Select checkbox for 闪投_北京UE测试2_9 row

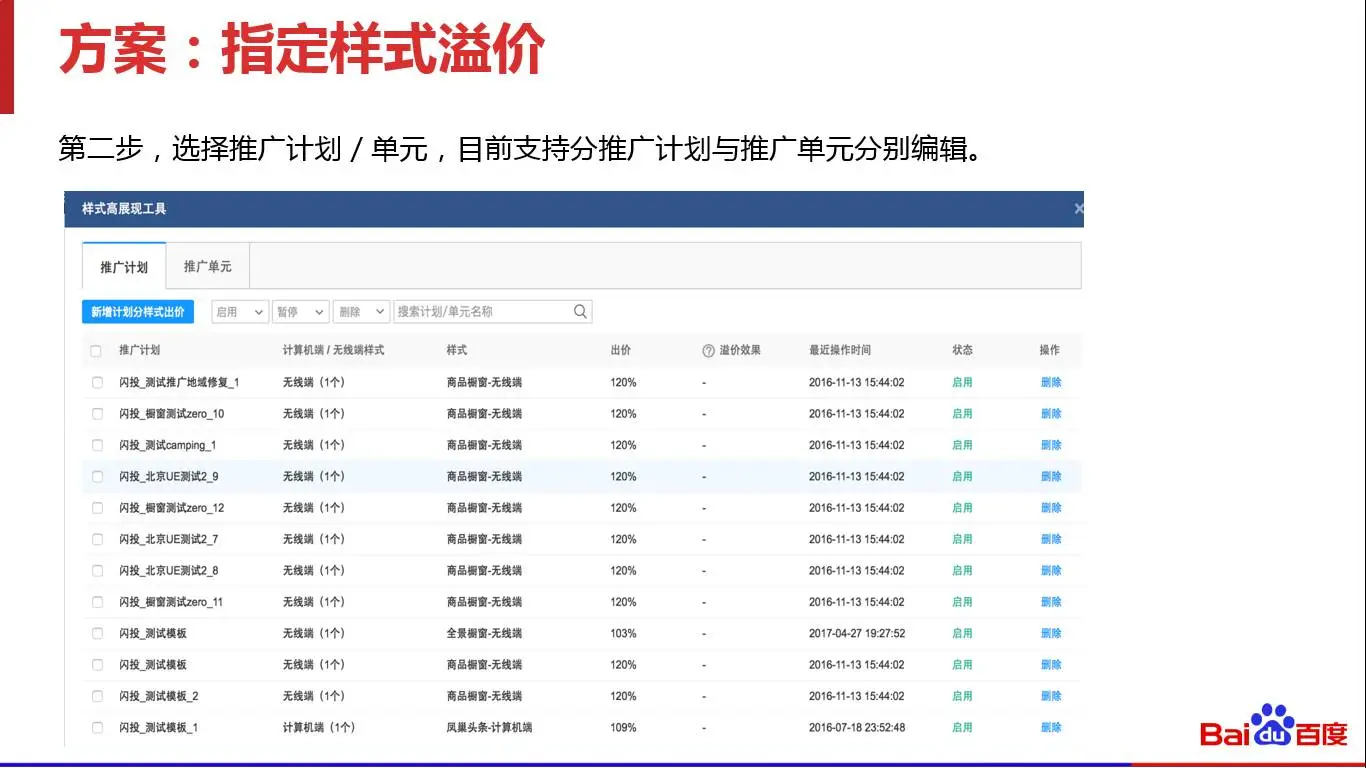click(x=97, y=477)
